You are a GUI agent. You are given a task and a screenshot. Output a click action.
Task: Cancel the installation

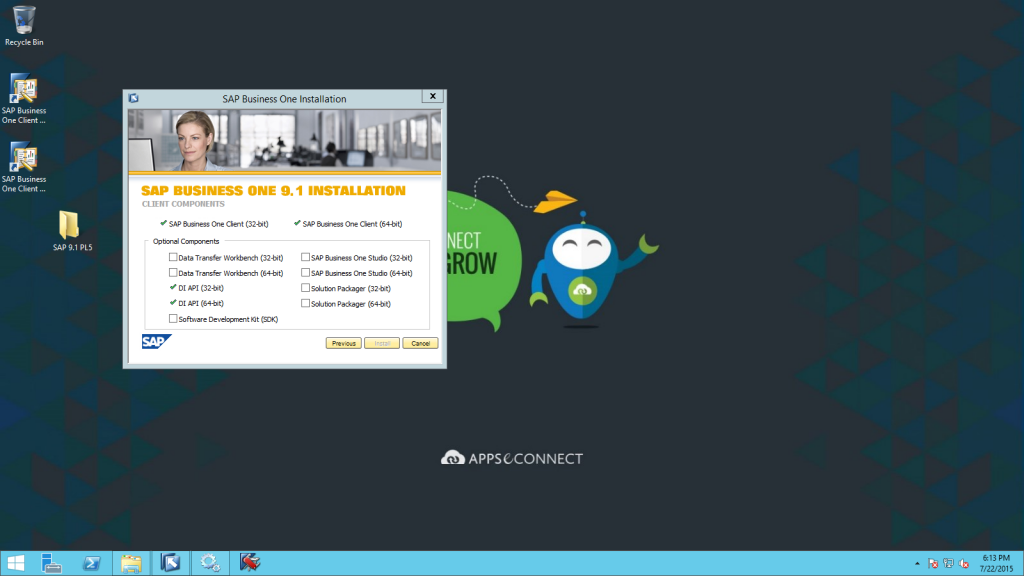[x=420, y=343]
